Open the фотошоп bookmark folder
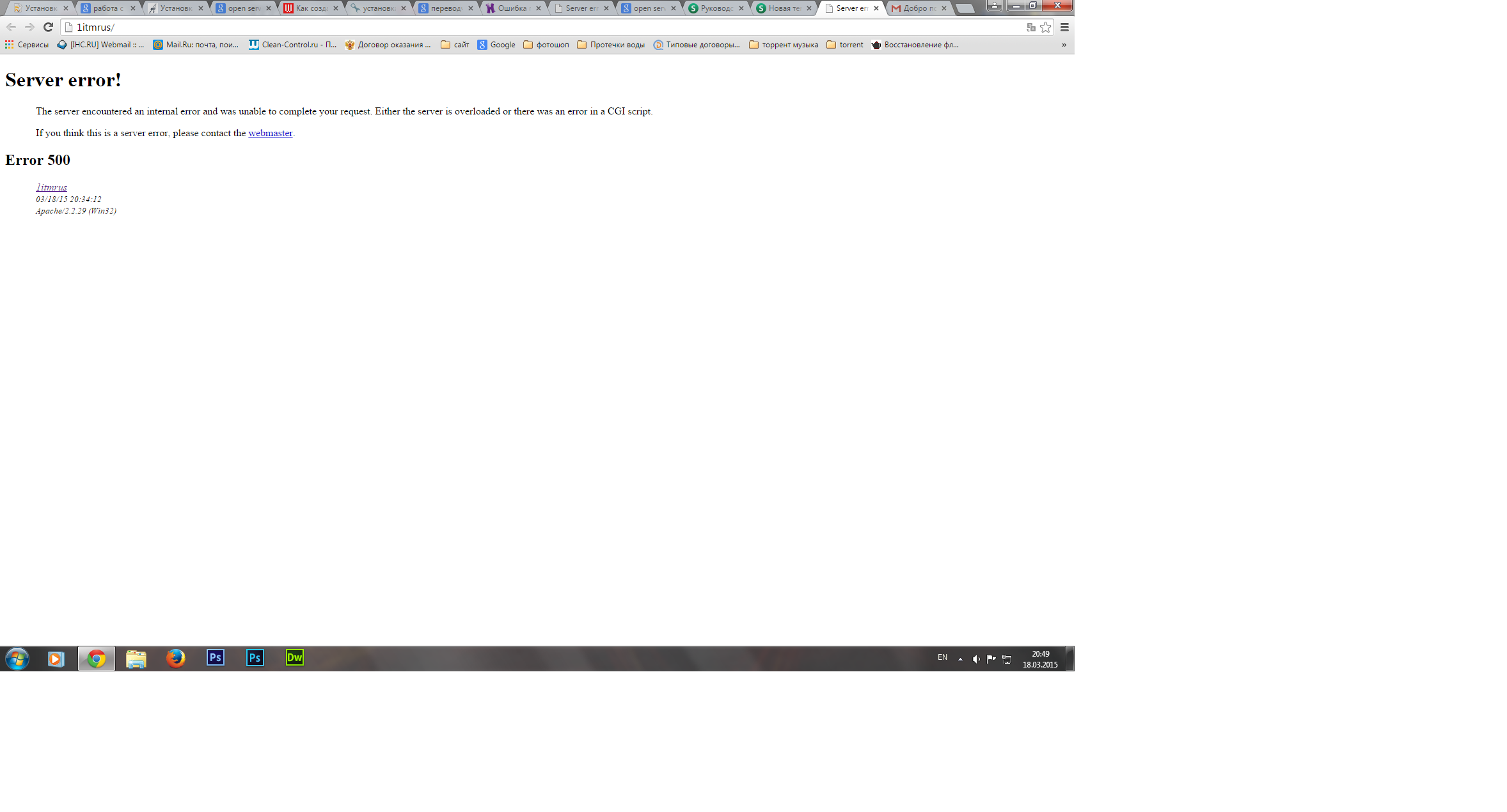 click(x=546, y=45)
